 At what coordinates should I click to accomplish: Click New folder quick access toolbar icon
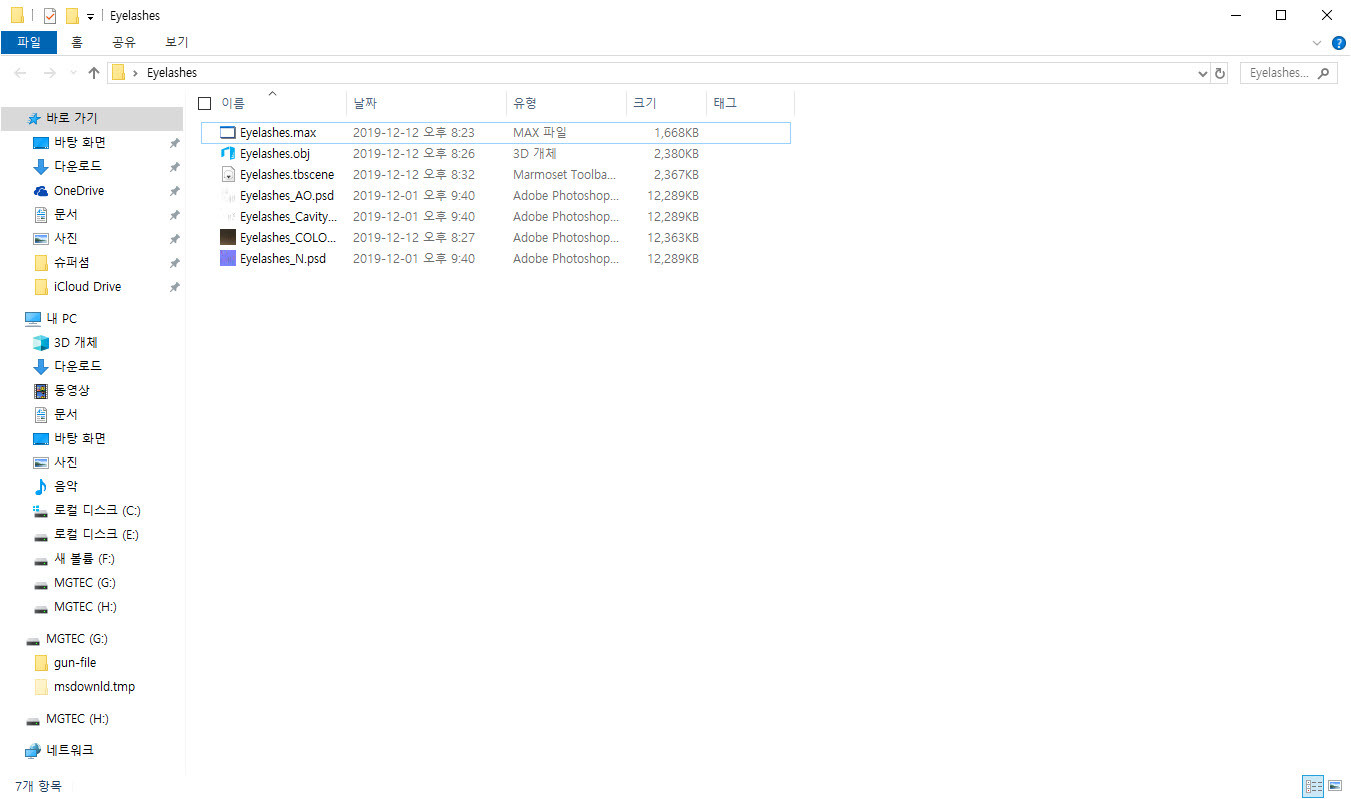click(72, 15)
